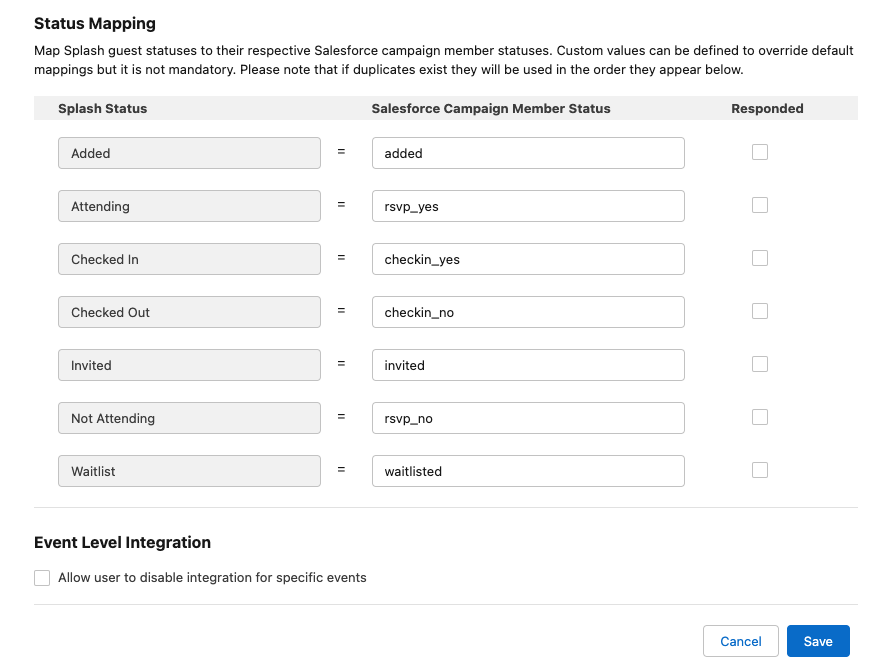Focus the 'checkin_yes' input field

coord(528,259)
